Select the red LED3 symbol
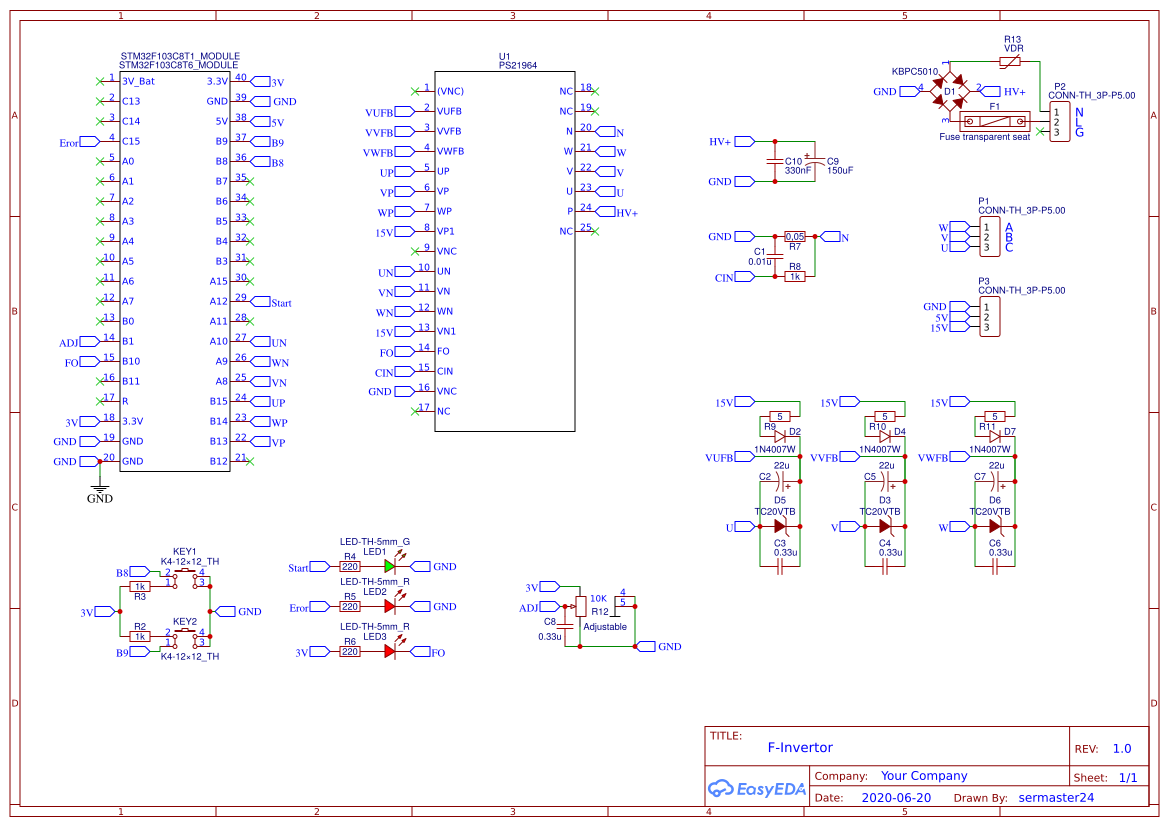Image resolution: width=1169 pixels, height=827 pixels. [389, 650]
